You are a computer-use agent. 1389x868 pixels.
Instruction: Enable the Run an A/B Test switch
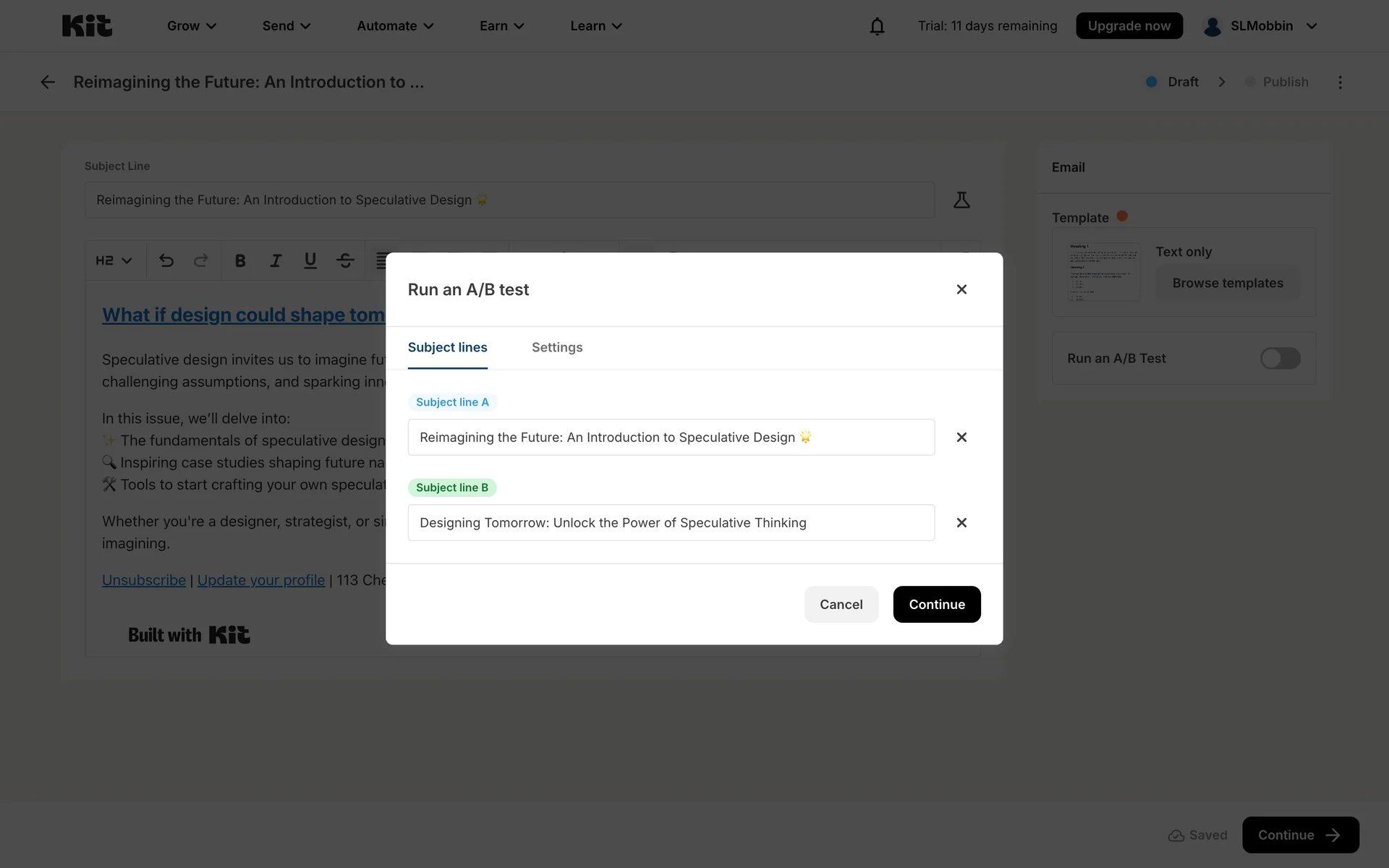[x=1280, y=359]
